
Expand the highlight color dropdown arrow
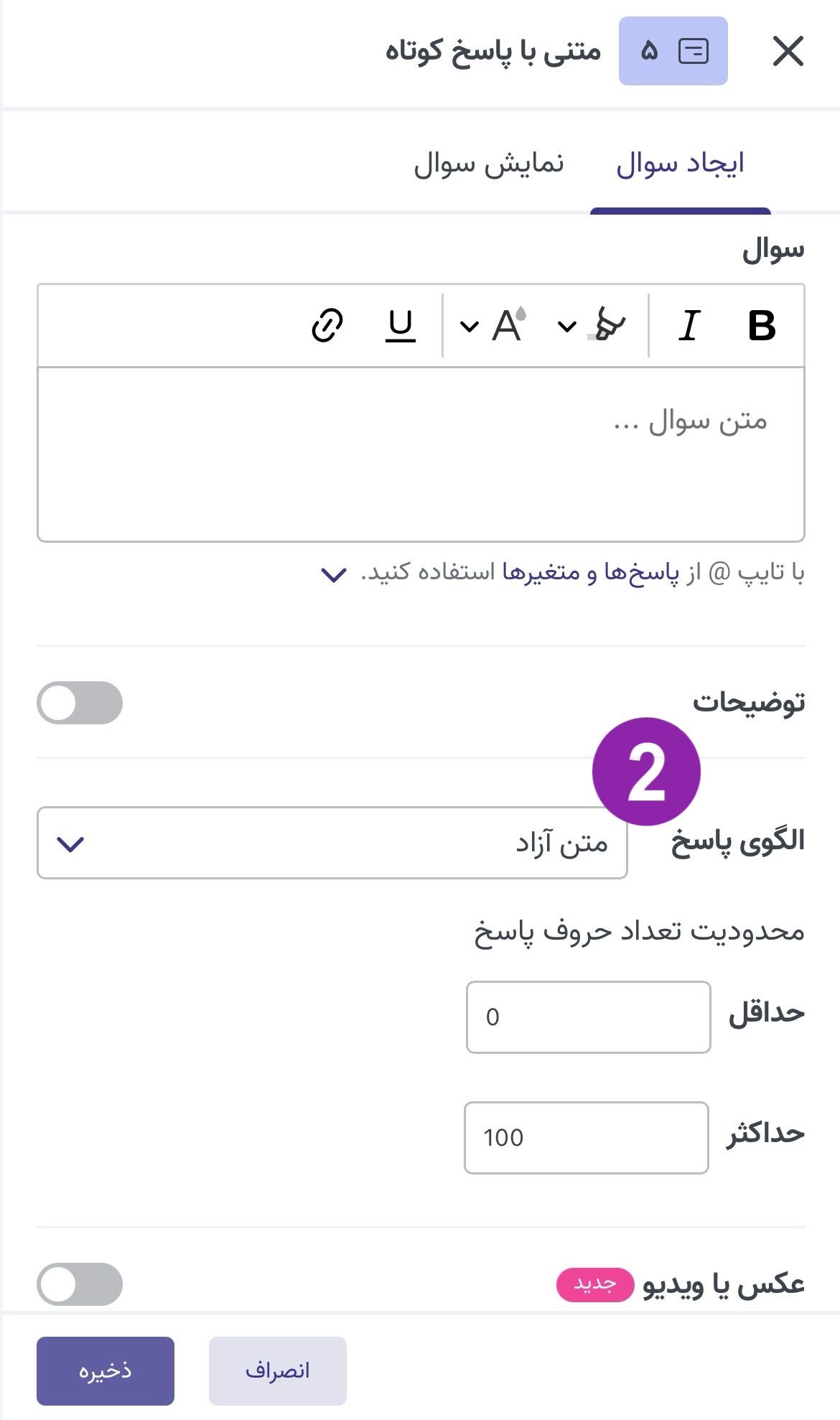point(567,327)
